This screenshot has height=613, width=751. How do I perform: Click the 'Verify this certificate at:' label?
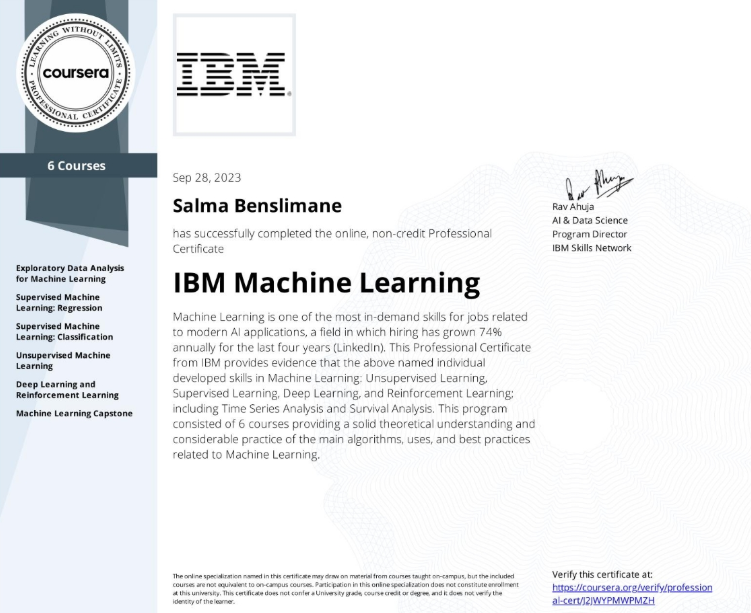(602, 574)
